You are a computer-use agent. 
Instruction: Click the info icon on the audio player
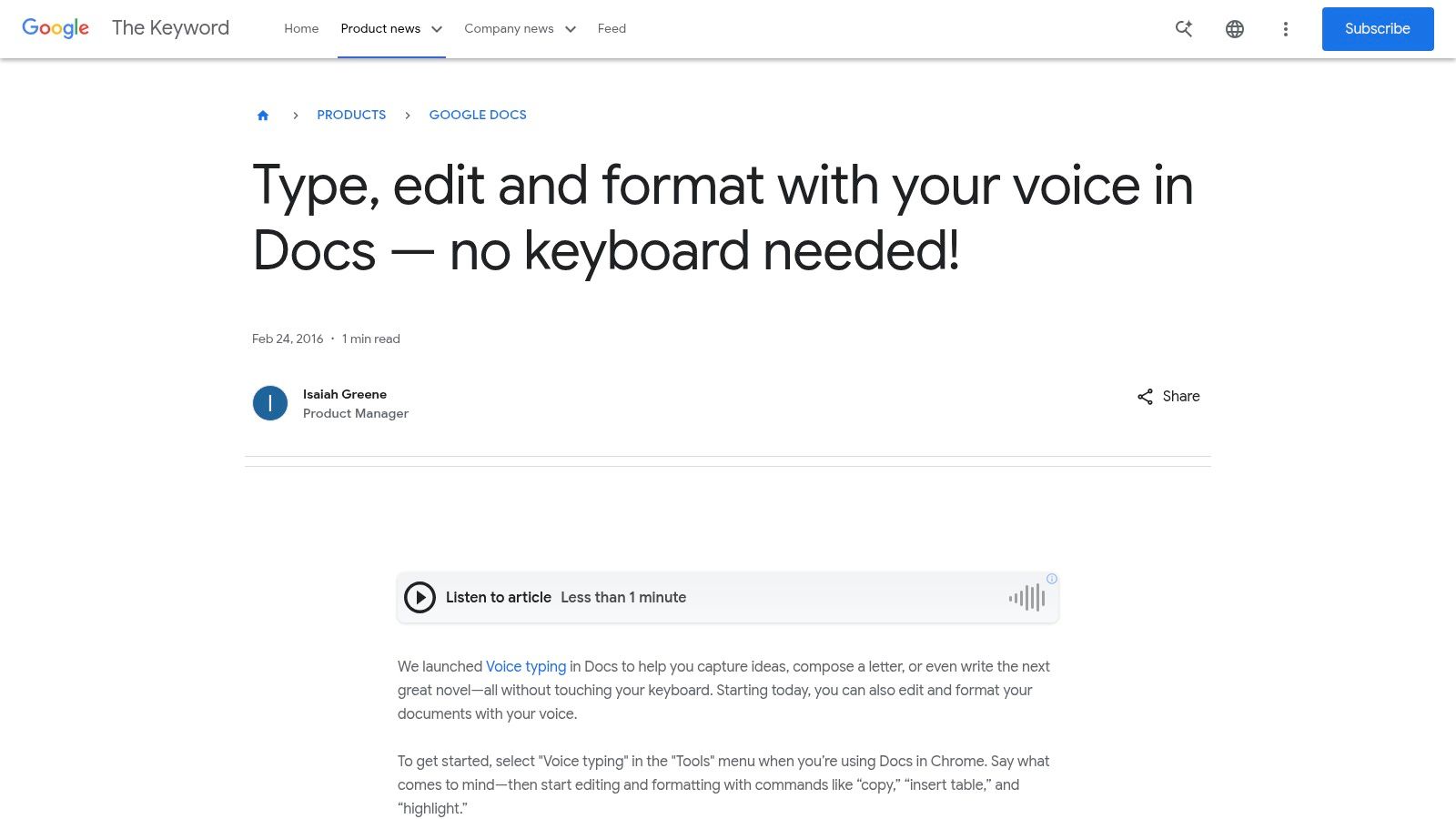(1052, 579)
